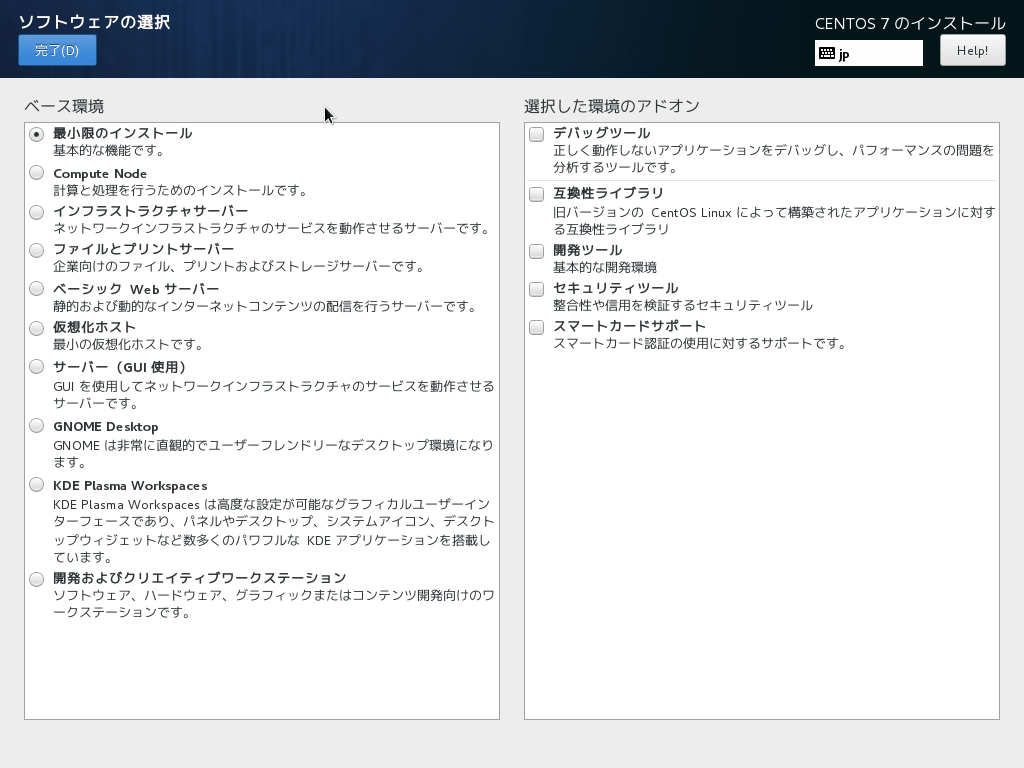This screenshot has height=768, width=1024.
Task: Select the 仮想化ホスト environment
Action: 37,328
